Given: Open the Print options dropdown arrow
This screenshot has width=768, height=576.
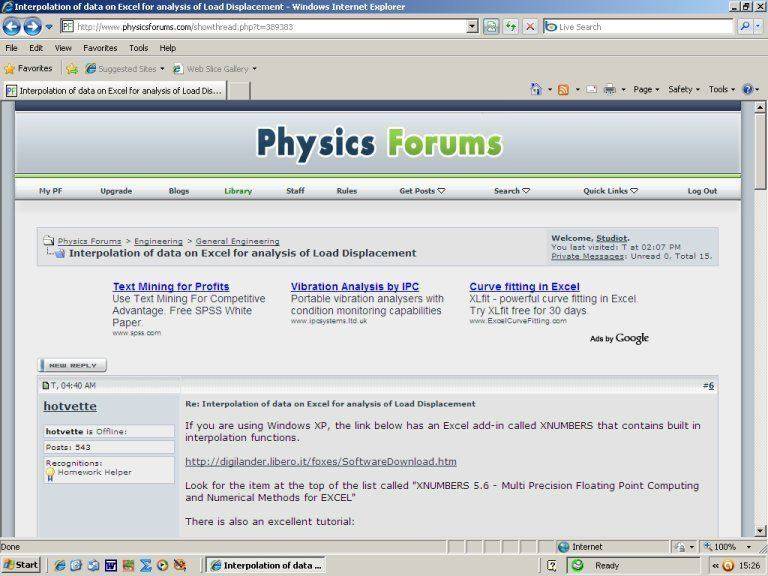Looking at the screenshot, I should [624, 90].
